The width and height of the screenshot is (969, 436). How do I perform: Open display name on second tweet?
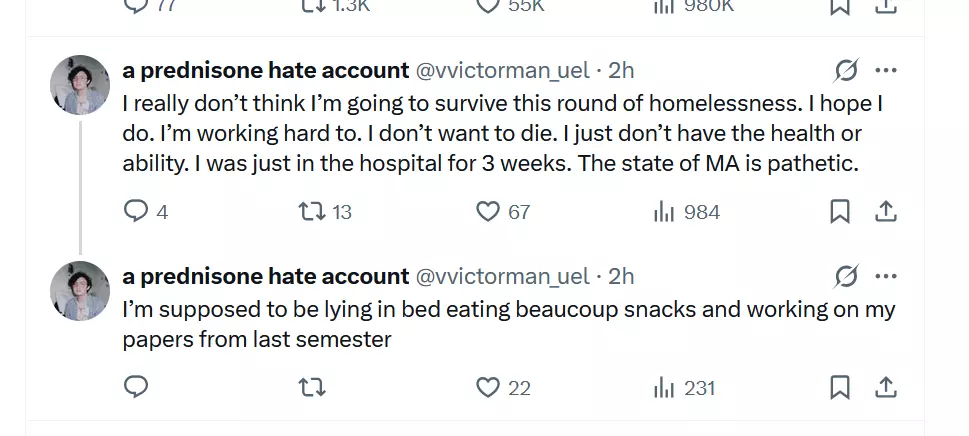266,276
